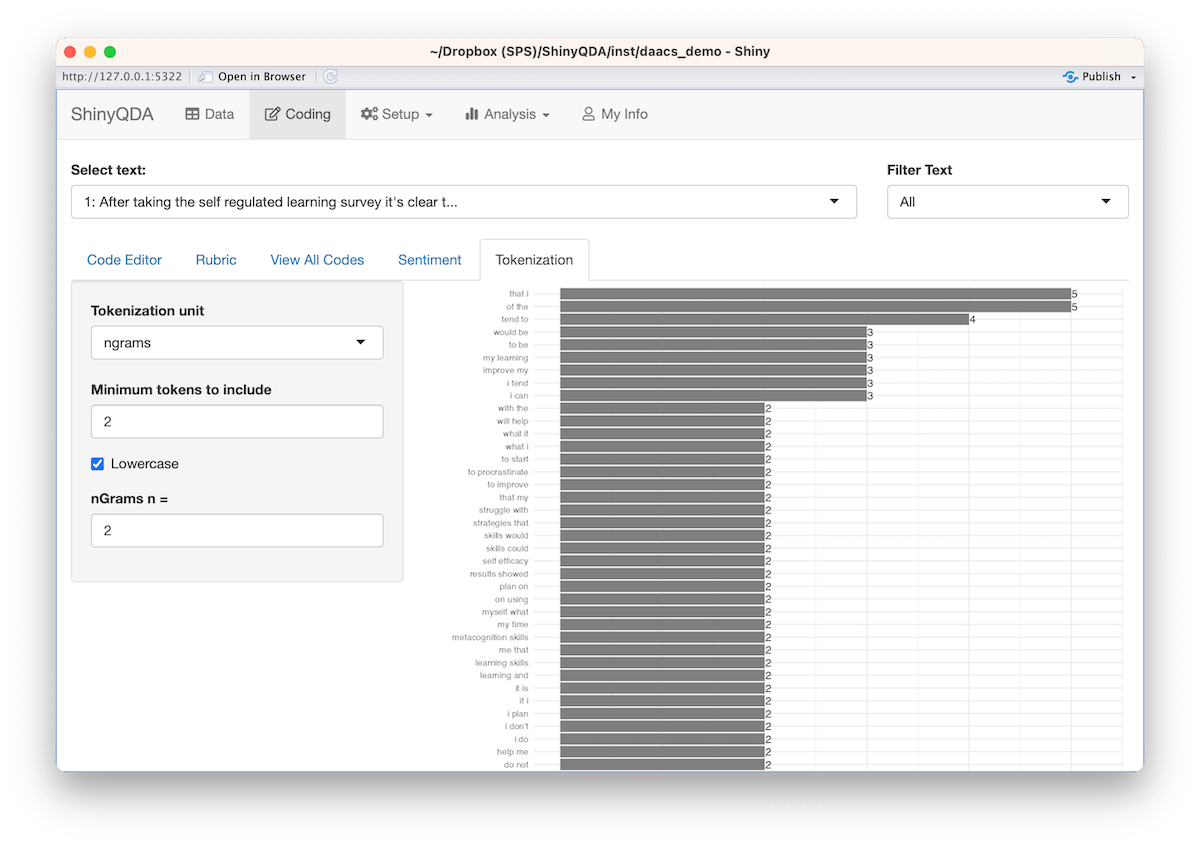Click the green maximize window button
Screen dimensions: 1200x846
[x=110, y=51]
